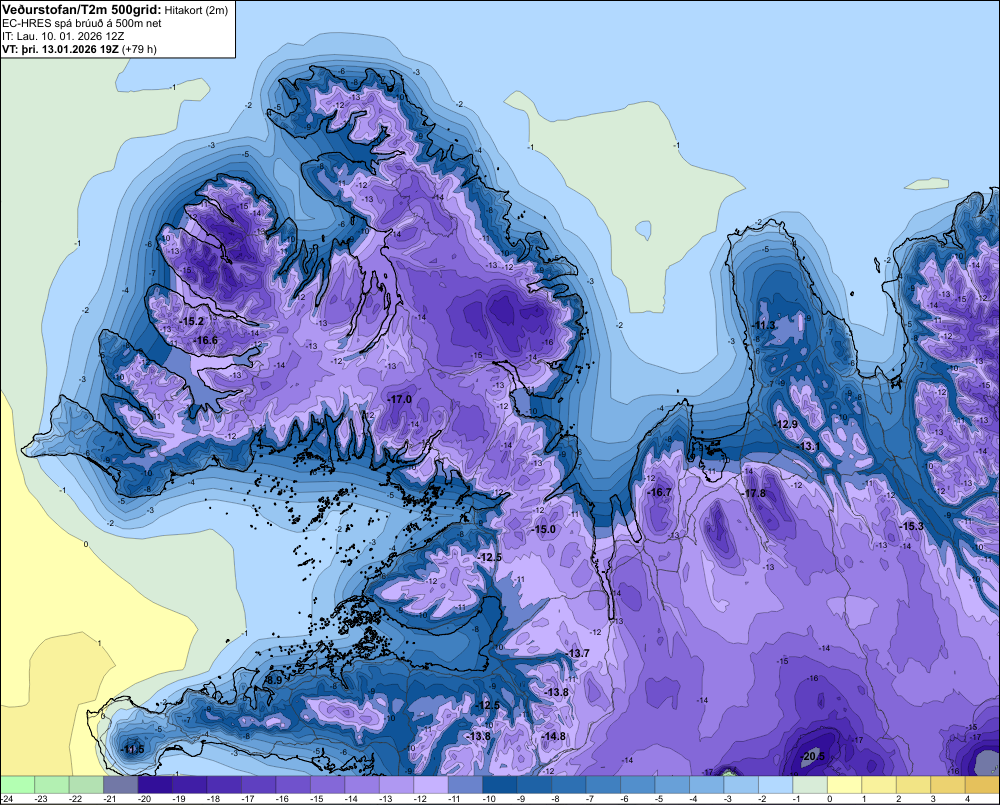Click the legend scale label -24
Viewport: 1000px width, 805px height.
coord(7,799)
